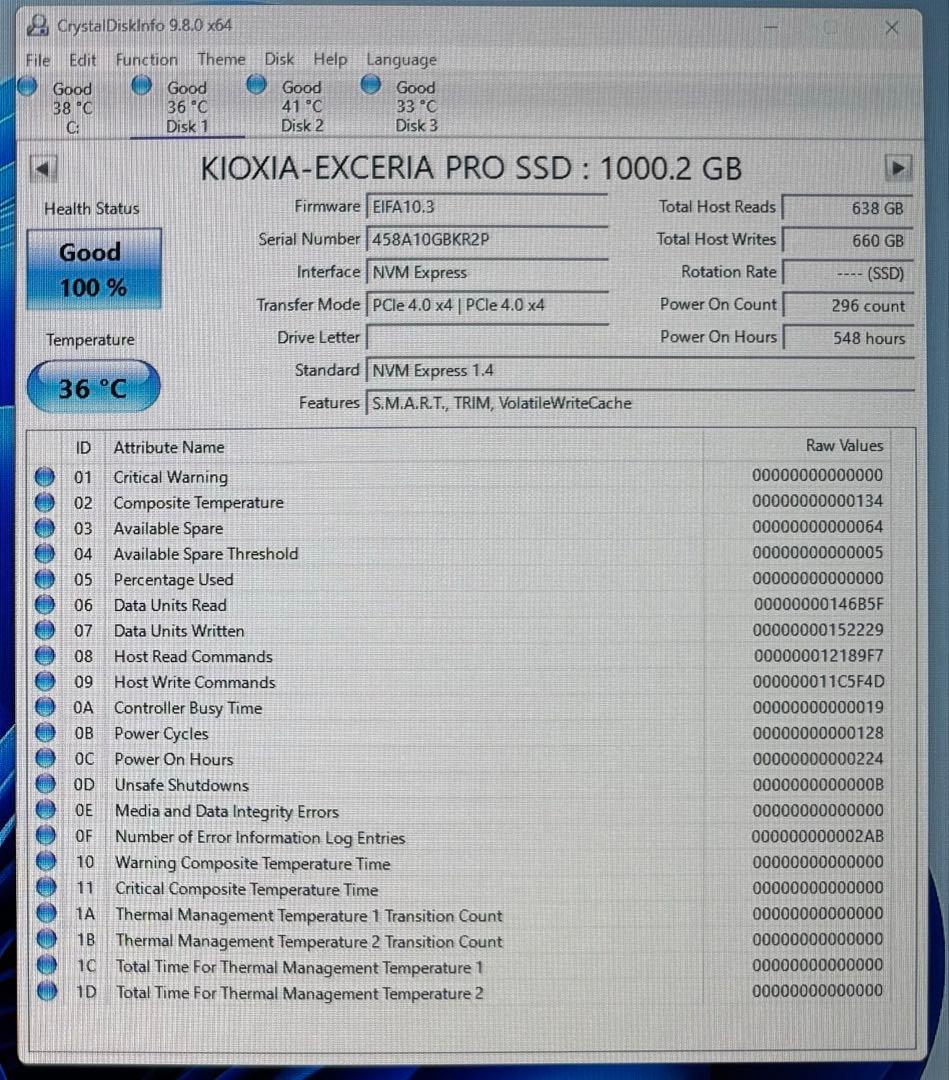Click the status icon for Controller Busy Time
The width and height of the screenshot is (949, 1080).
point(45,707)
